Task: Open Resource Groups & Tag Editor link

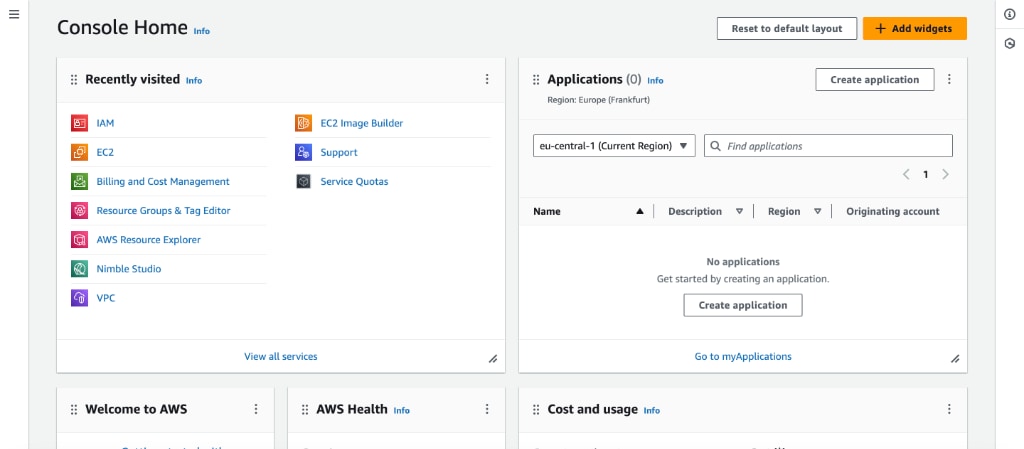Action: tap(163, 210)
